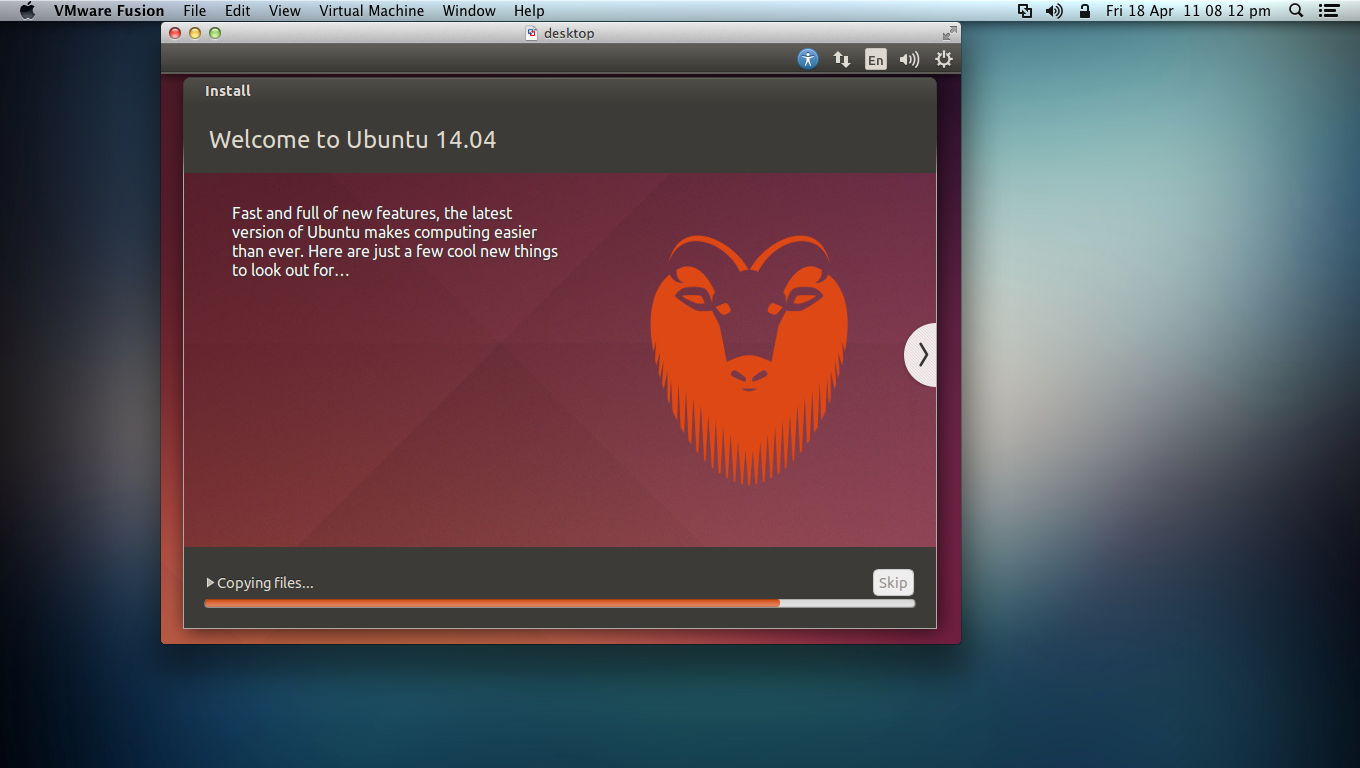The height and width of the screenshot is (768, 1360).
Task: Click the network connection arrows icon
Action: pos(842,59)
